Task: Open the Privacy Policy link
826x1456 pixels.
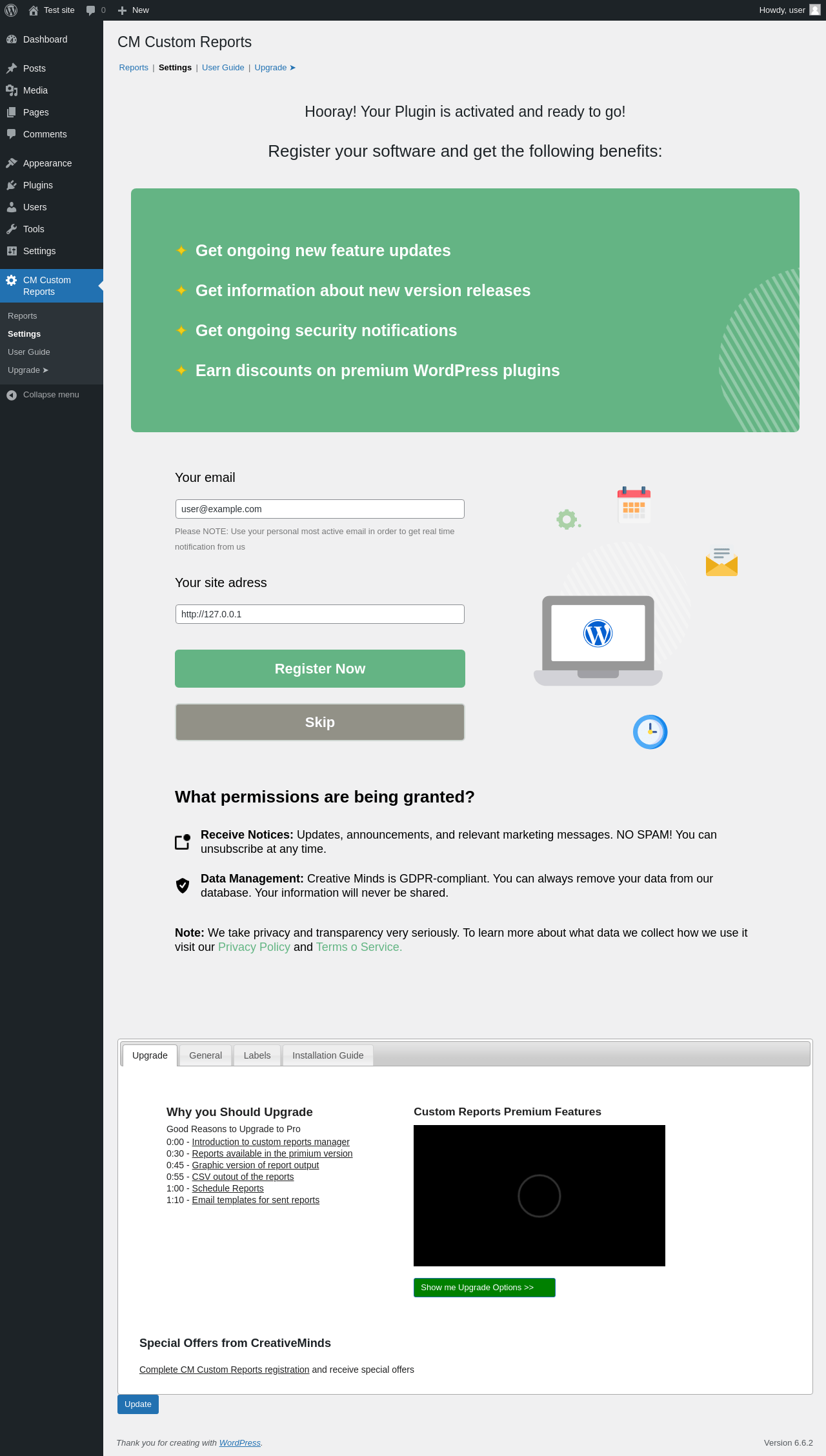Action: [x=254, y=947]
